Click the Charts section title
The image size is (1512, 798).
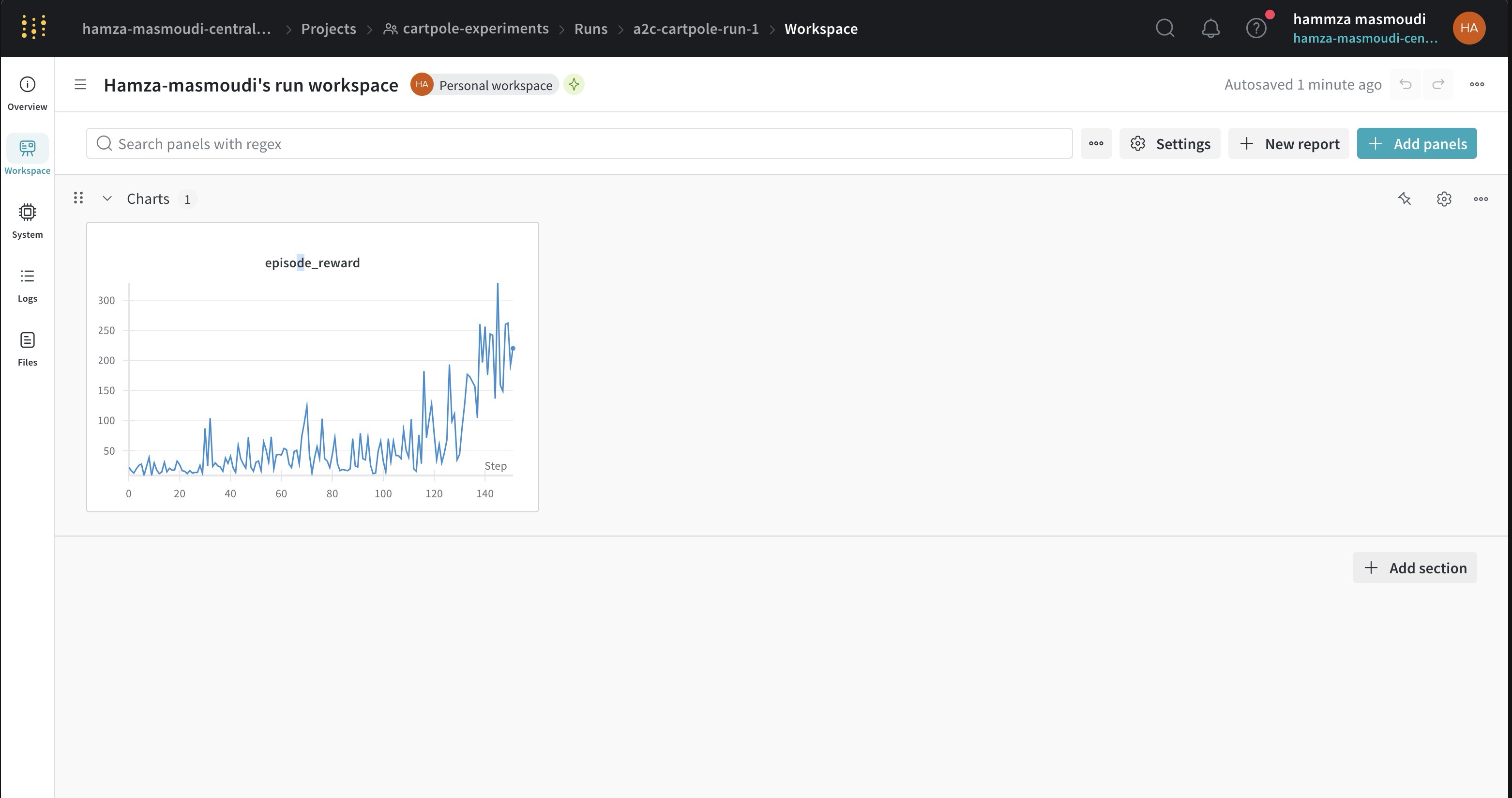tap(148, 199)
